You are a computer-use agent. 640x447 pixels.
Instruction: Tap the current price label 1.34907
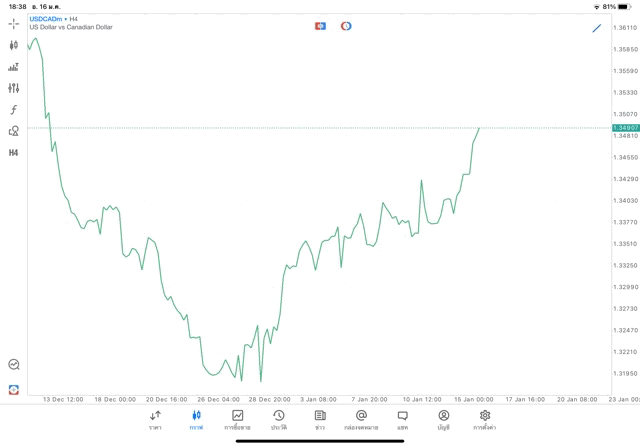coord(626,128)
